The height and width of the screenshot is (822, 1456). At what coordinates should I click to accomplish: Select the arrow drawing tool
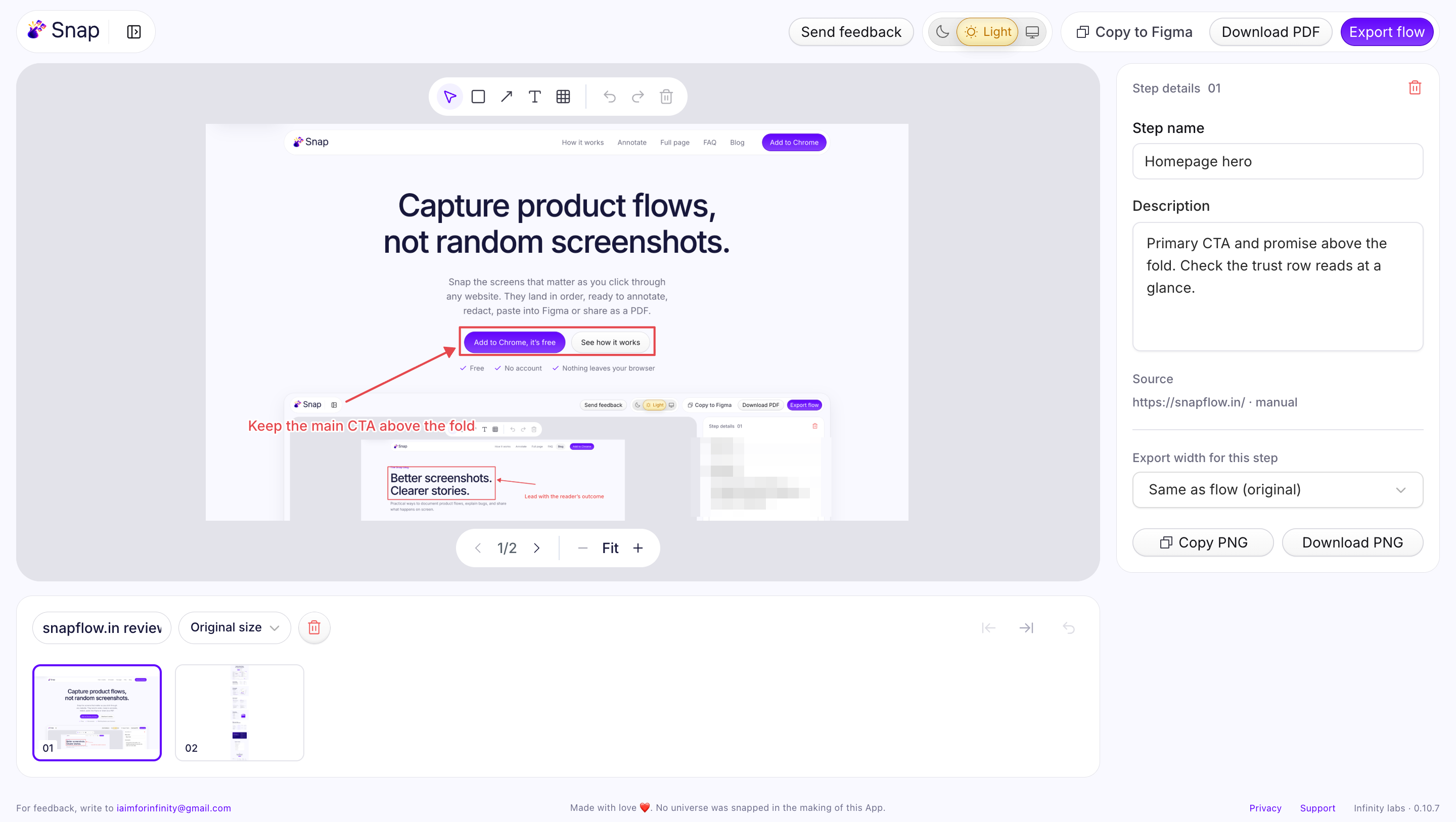[507, 97]
